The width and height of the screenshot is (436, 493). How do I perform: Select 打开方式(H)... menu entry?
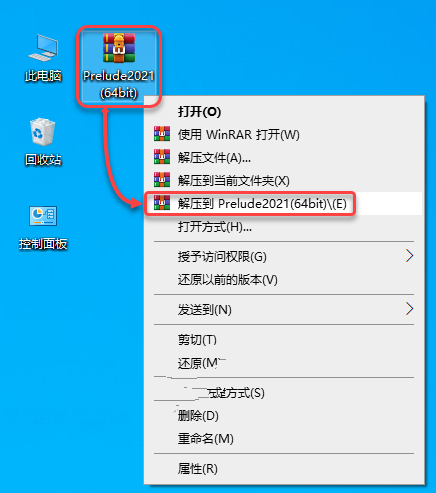[215, 227]
